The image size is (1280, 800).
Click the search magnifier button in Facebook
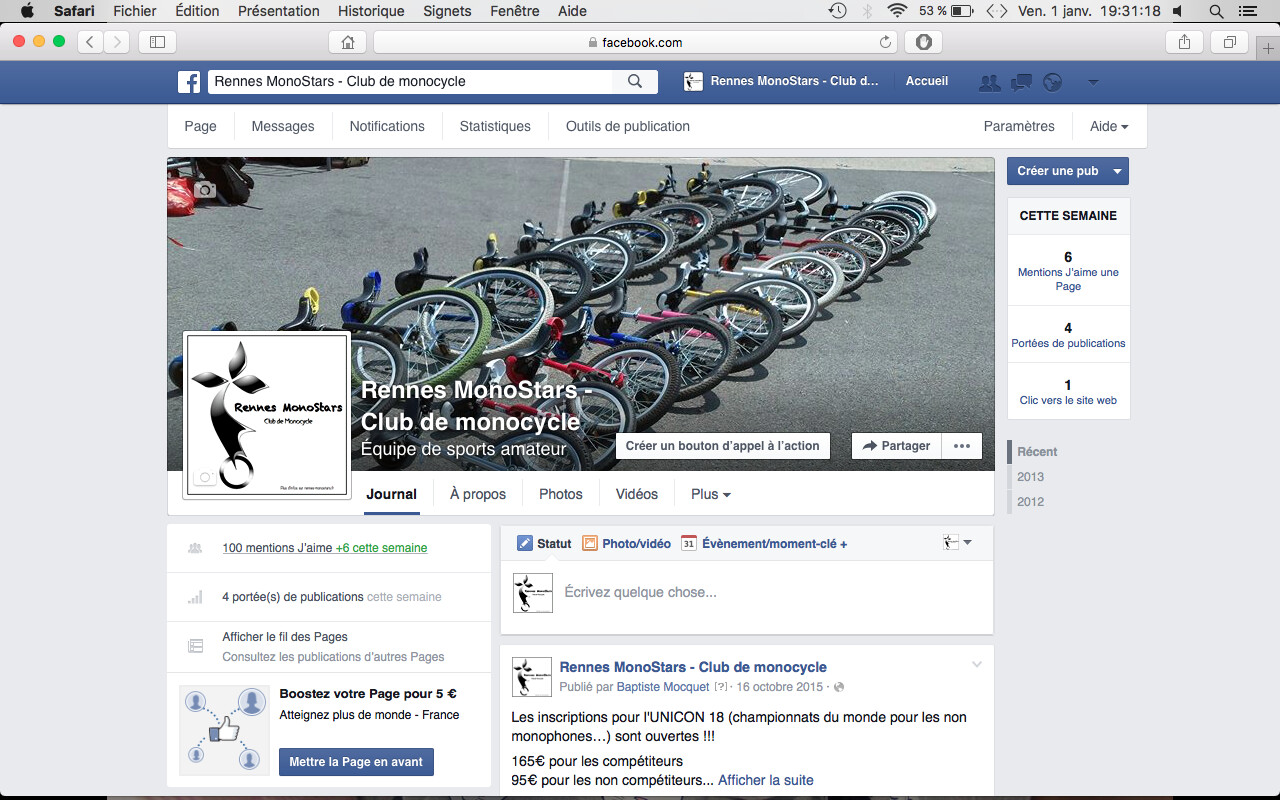635,82
